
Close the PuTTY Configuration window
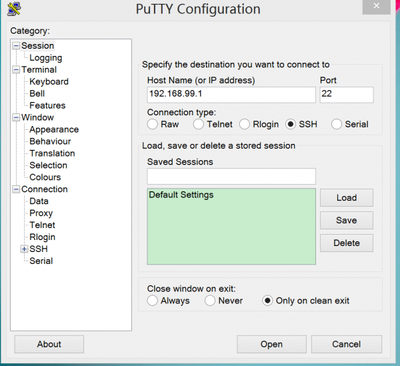coord(376,6)
